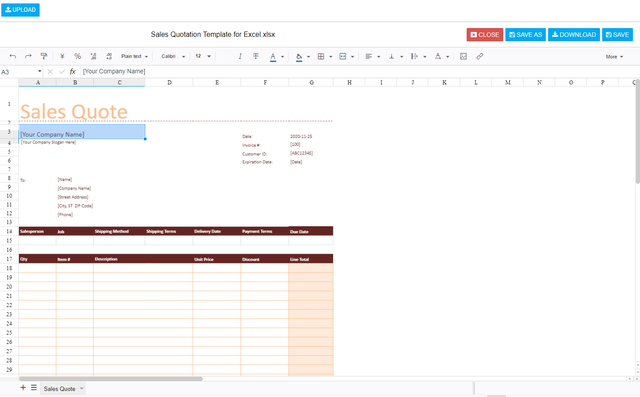Expand vertical align options arrow

401,56
